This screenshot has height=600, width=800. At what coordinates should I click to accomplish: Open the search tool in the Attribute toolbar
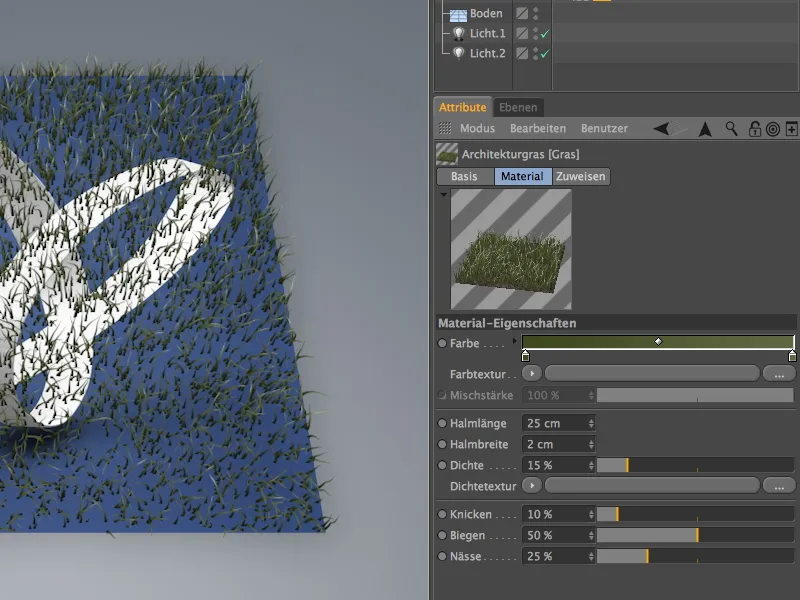[x=731, y=128]
